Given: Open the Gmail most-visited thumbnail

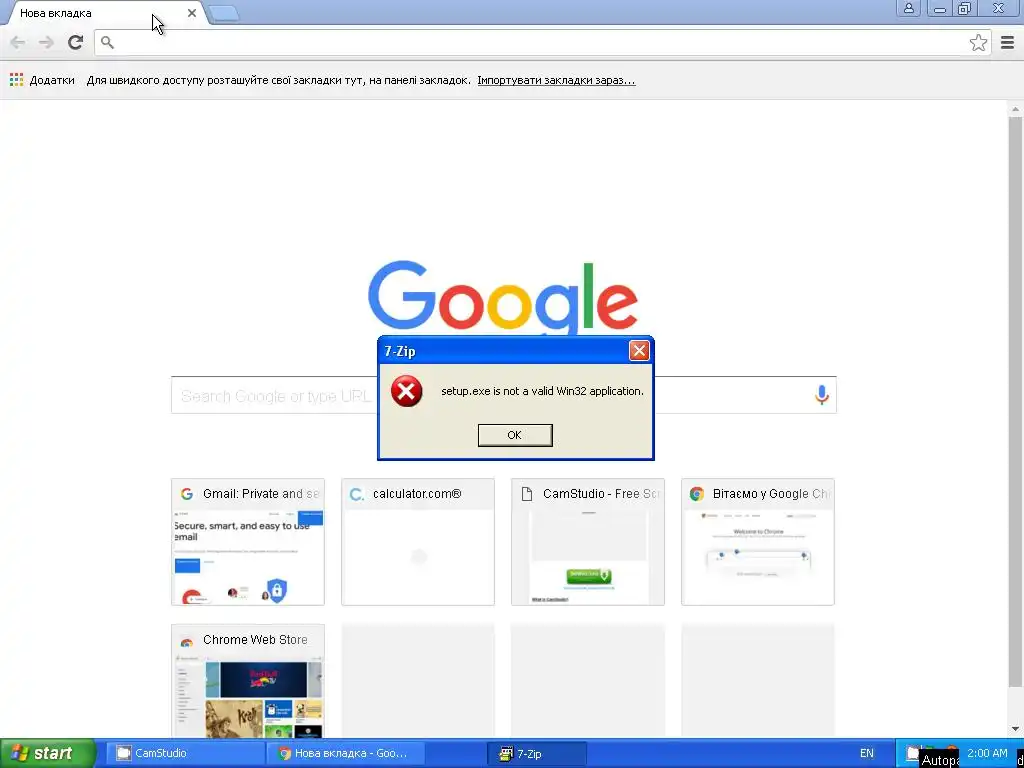Looking at the screenshot, I should tap(248, 542).
